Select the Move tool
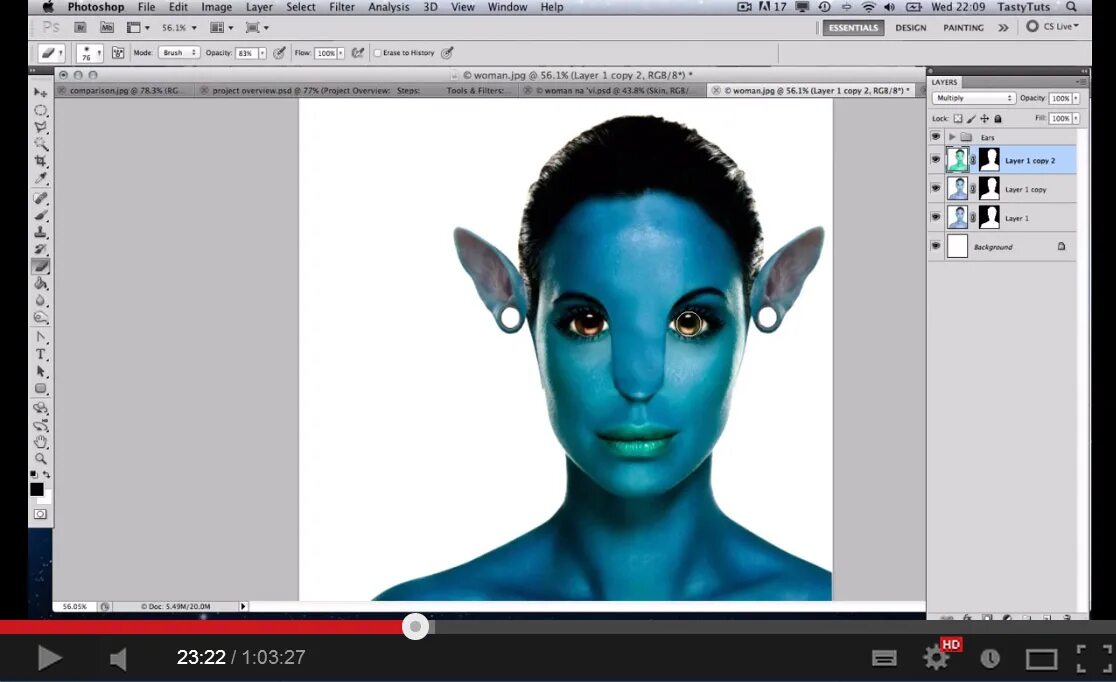The image size is (1116, 682). (41, 93)
